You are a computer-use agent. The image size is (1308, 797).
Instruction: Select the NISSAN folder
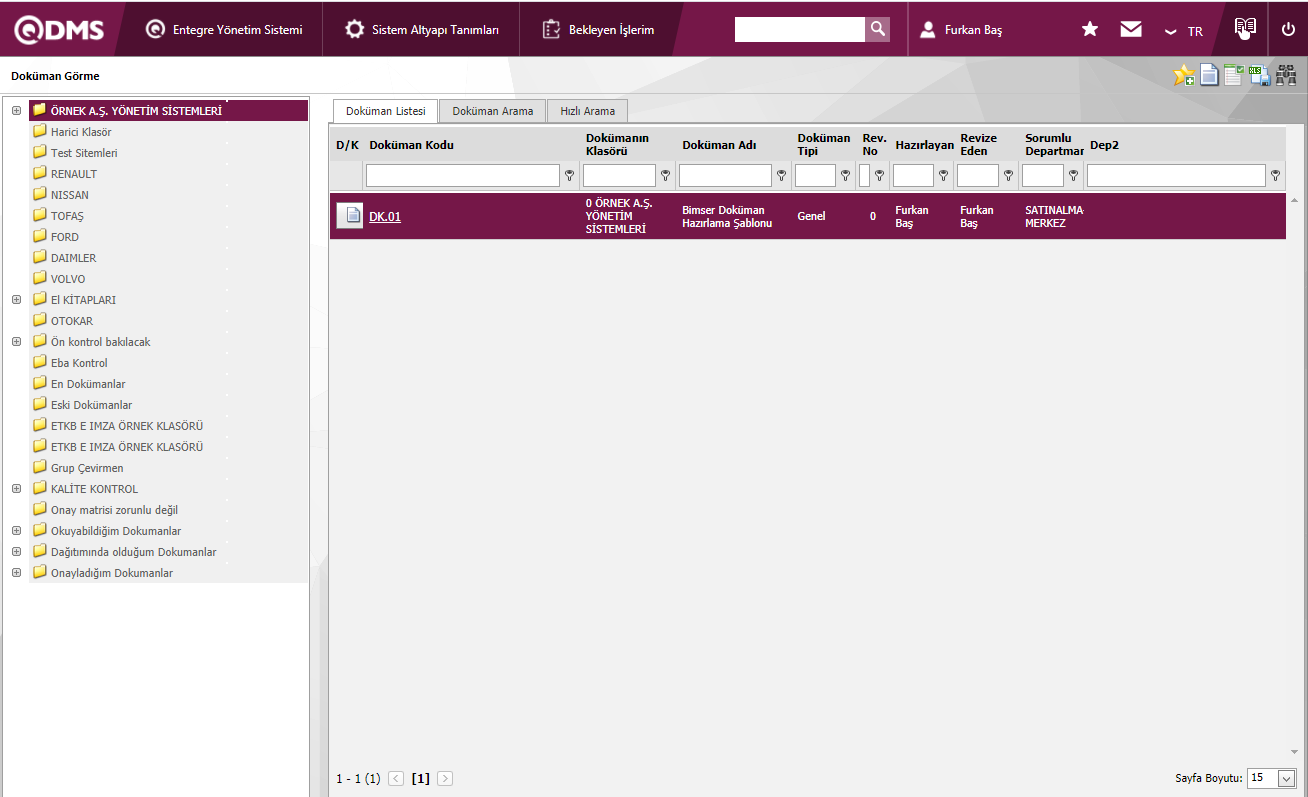pos(70,195)
